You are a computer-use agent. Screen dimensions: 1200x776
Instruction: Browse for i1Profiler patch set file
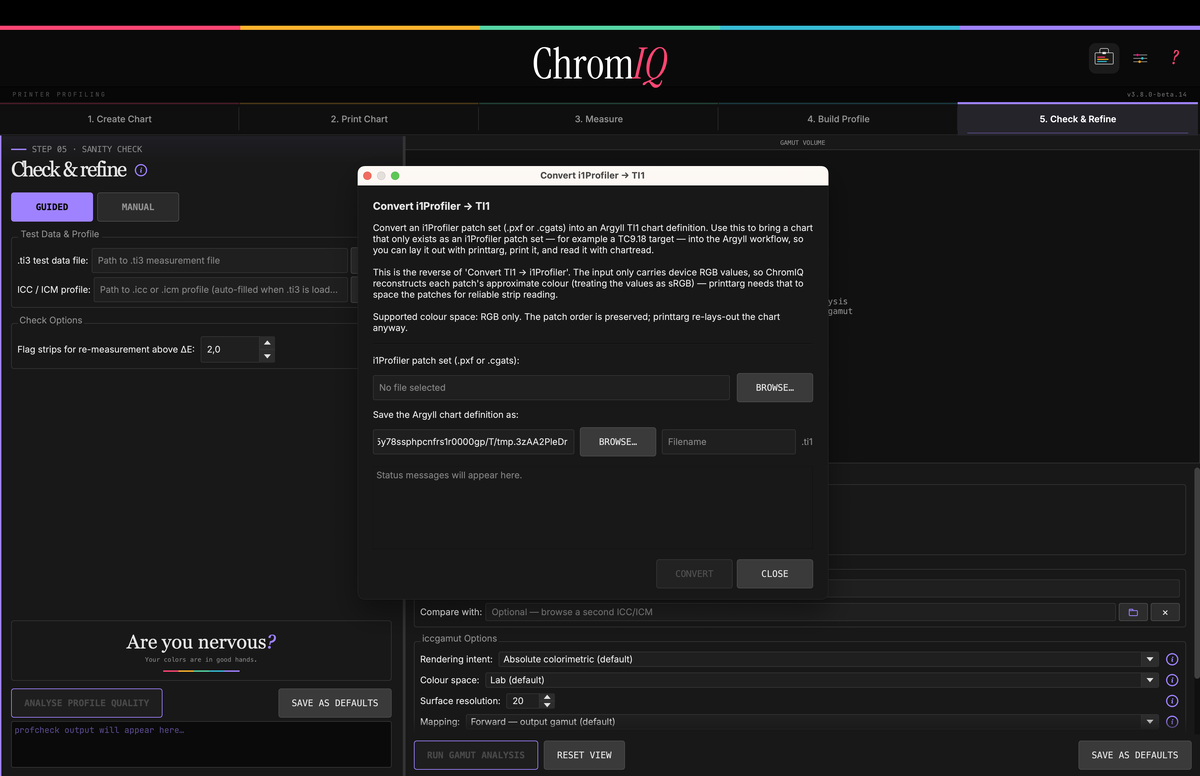pos(774,387)
